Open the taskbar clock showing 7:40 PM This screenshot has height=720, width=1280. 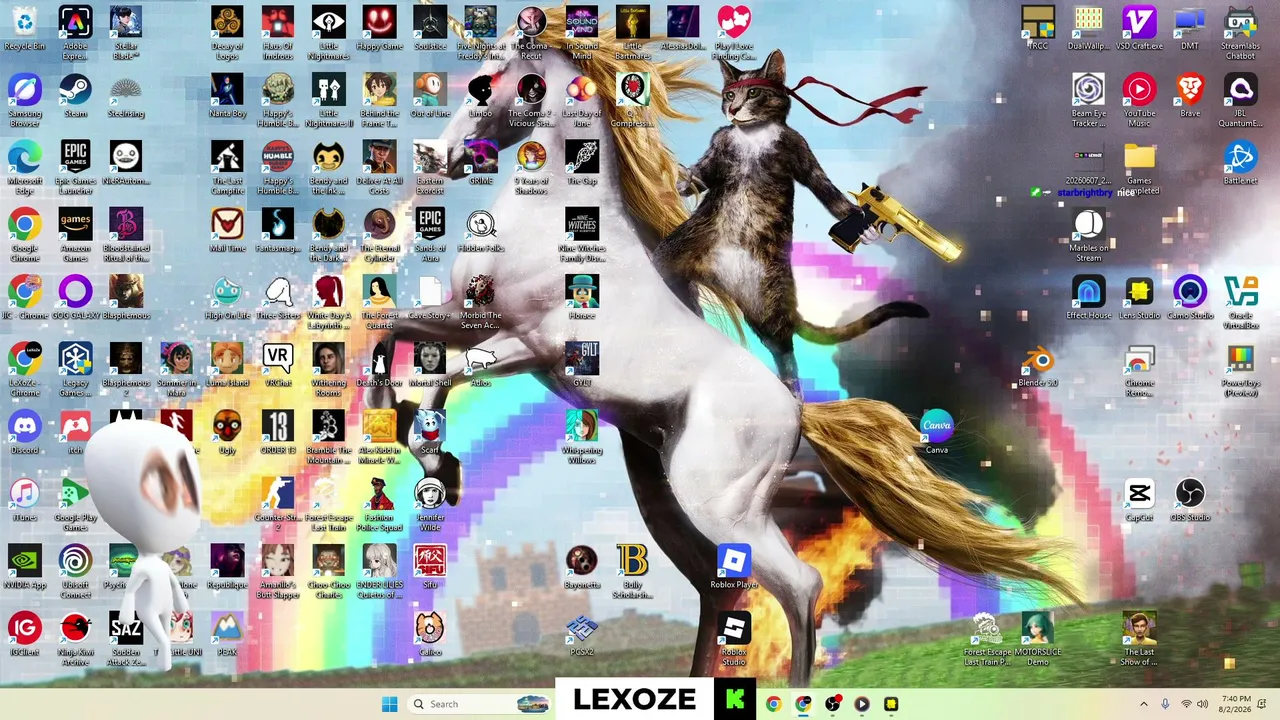(x=1237, y=704)
